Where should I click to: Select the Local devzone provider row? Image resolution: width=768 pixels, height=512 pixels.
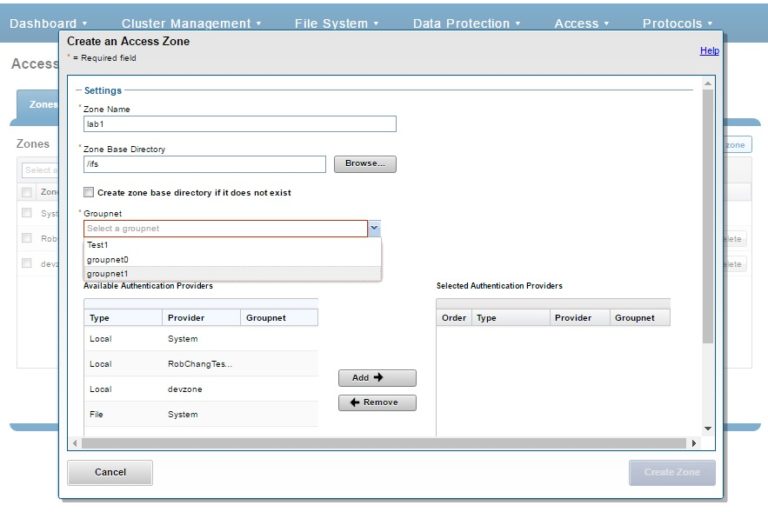pos(200,389)
